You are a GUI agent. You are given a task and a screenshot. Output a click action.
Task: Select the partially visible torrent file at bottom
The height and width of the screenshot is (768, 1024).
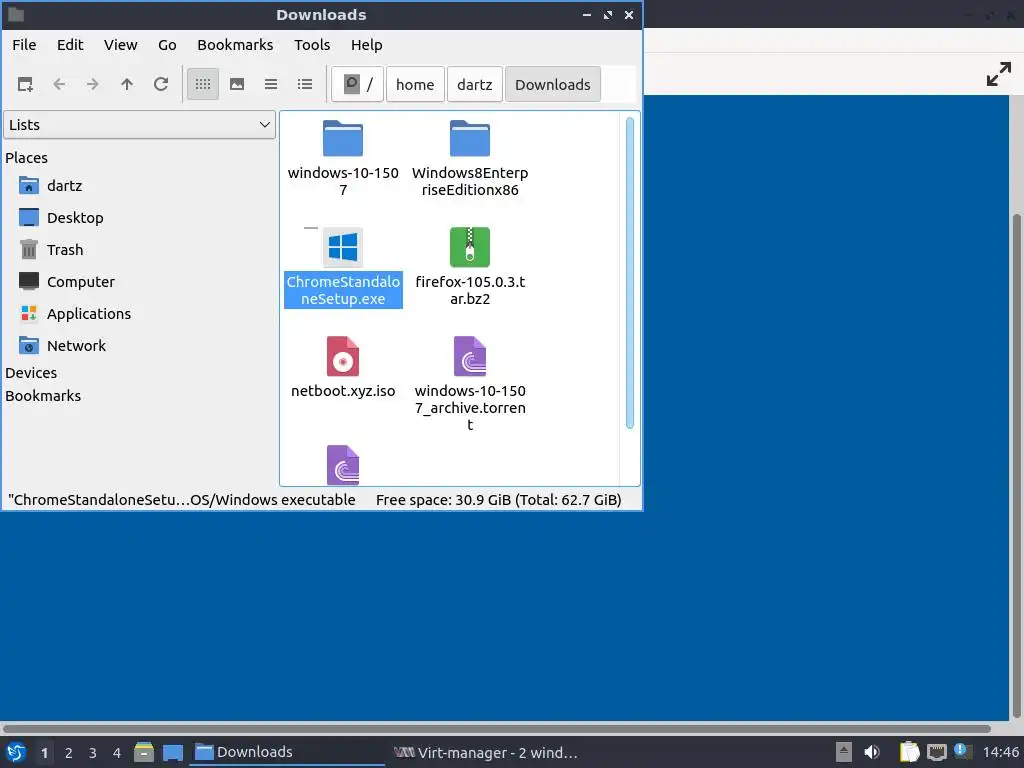pos(343,465)
